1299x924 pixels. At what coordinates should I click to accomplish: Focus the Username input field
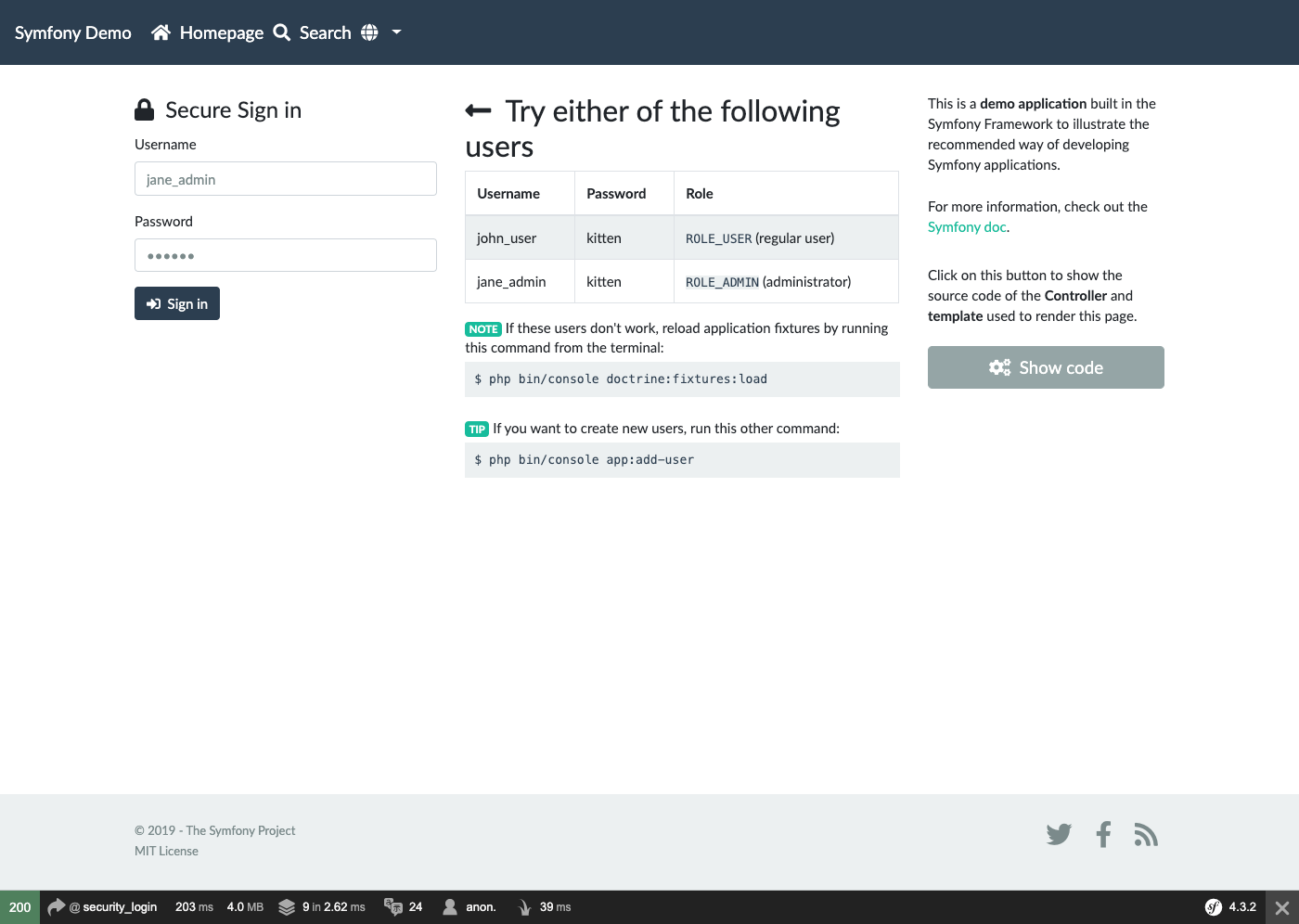pyautogui.click(x=286, y=179)
